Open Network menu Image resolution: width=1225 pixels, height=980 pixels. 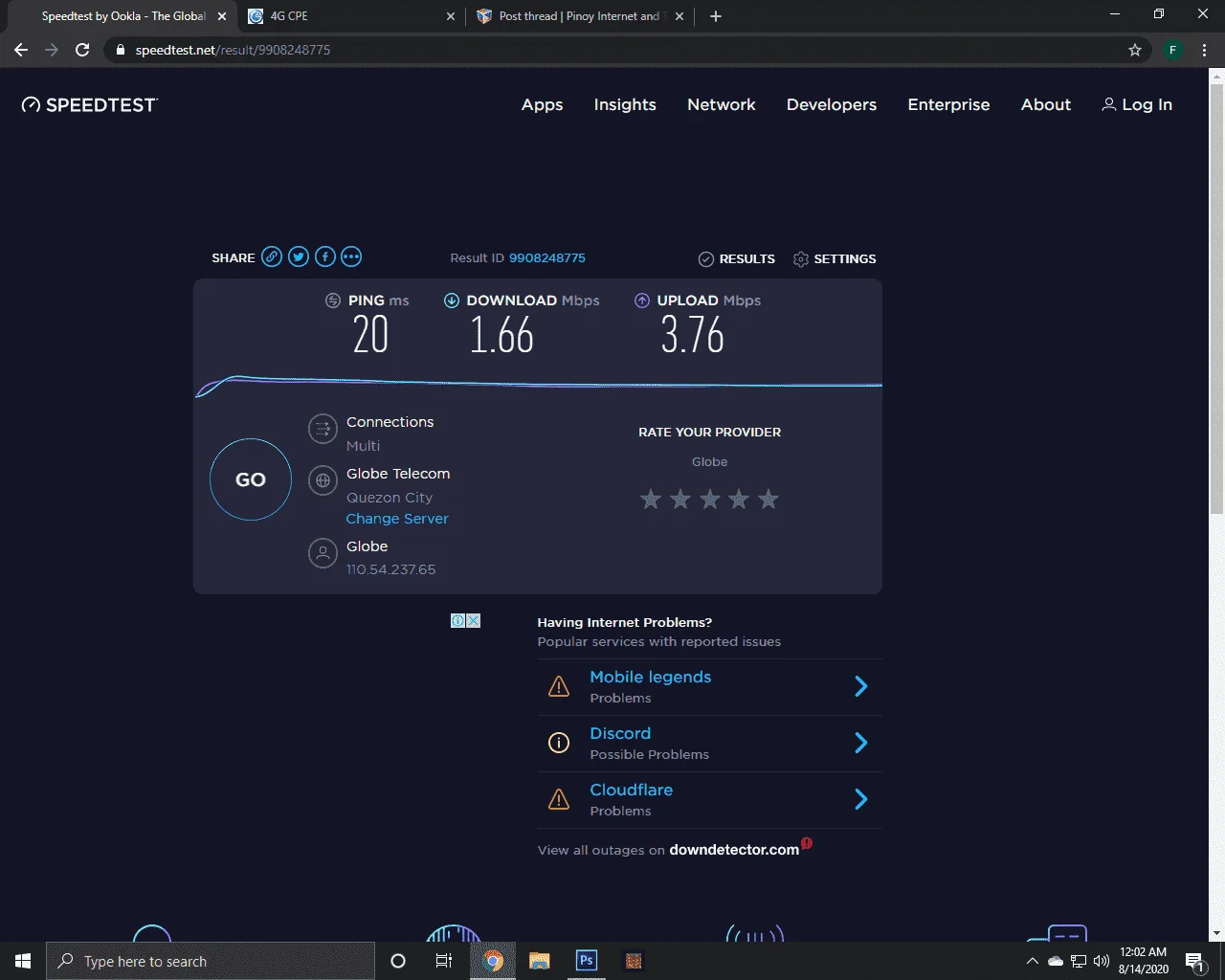click(722, 105)
